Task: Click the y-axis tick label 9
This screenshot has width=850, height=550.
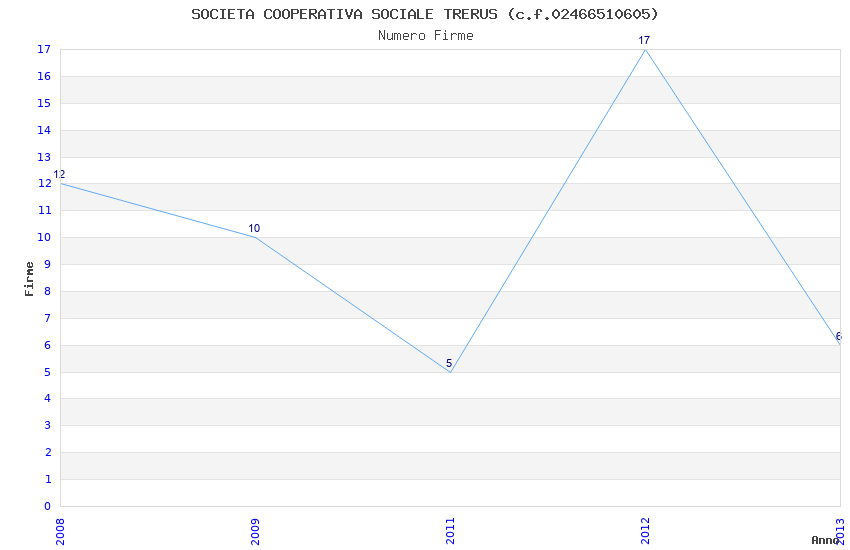Action: [x=48, y=264]
